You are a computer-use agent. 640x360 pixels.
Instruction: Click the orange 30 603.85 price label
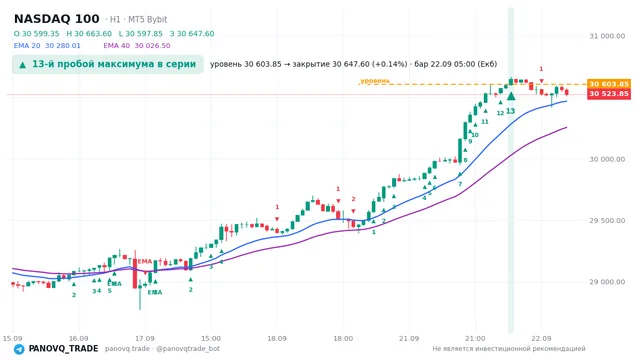point(609,84)
